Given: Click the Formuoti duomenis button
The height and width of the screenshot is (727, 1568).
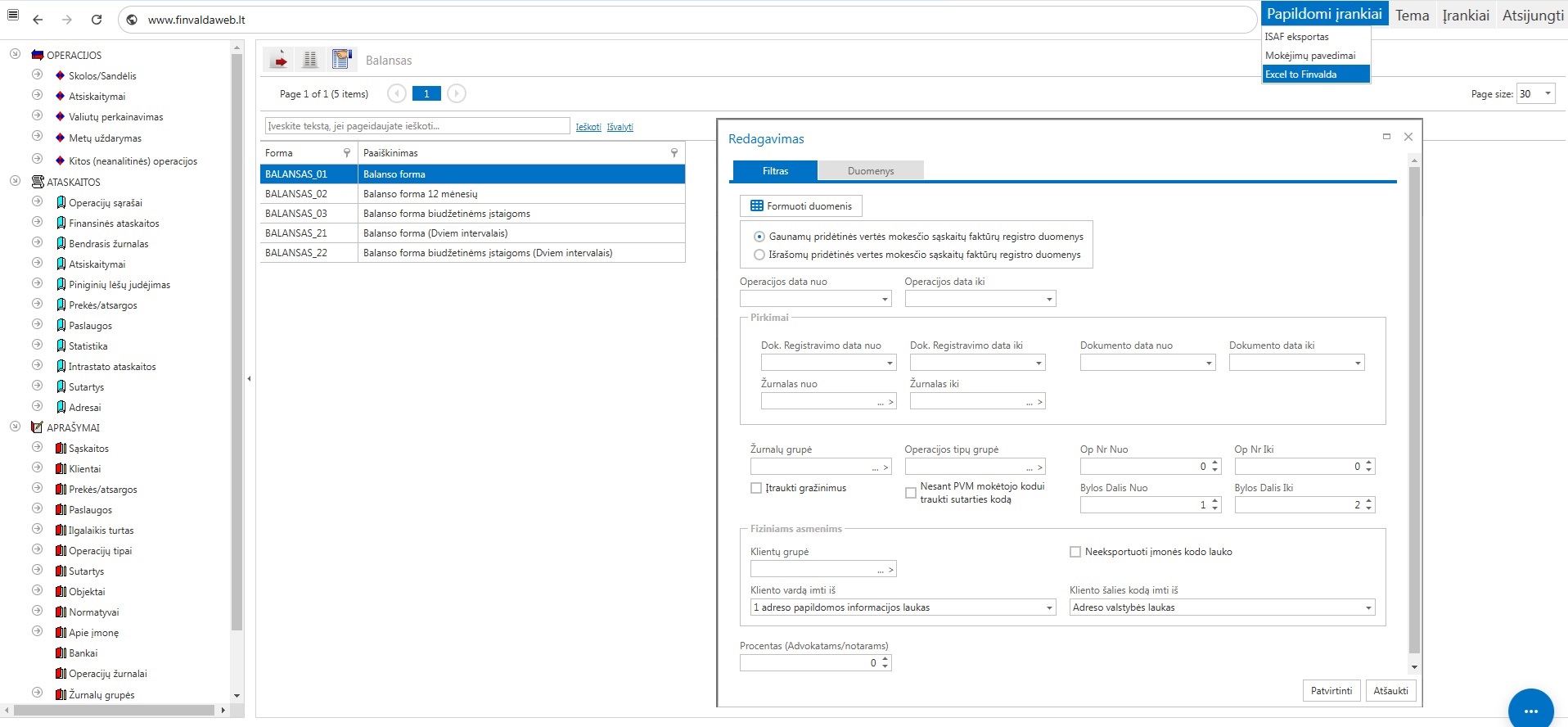Looking at the screenshot, I should (x=800, y=206).
